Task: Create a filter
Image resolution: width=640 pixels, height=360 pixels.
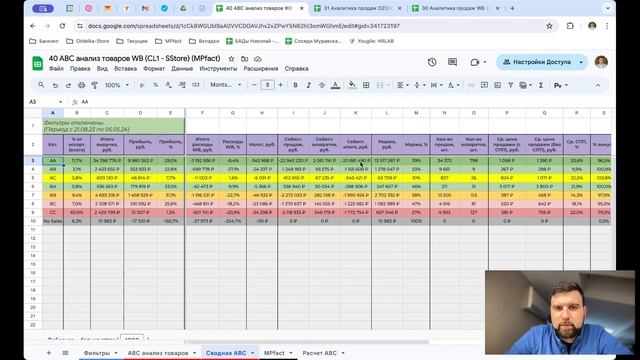Action: 510,85
